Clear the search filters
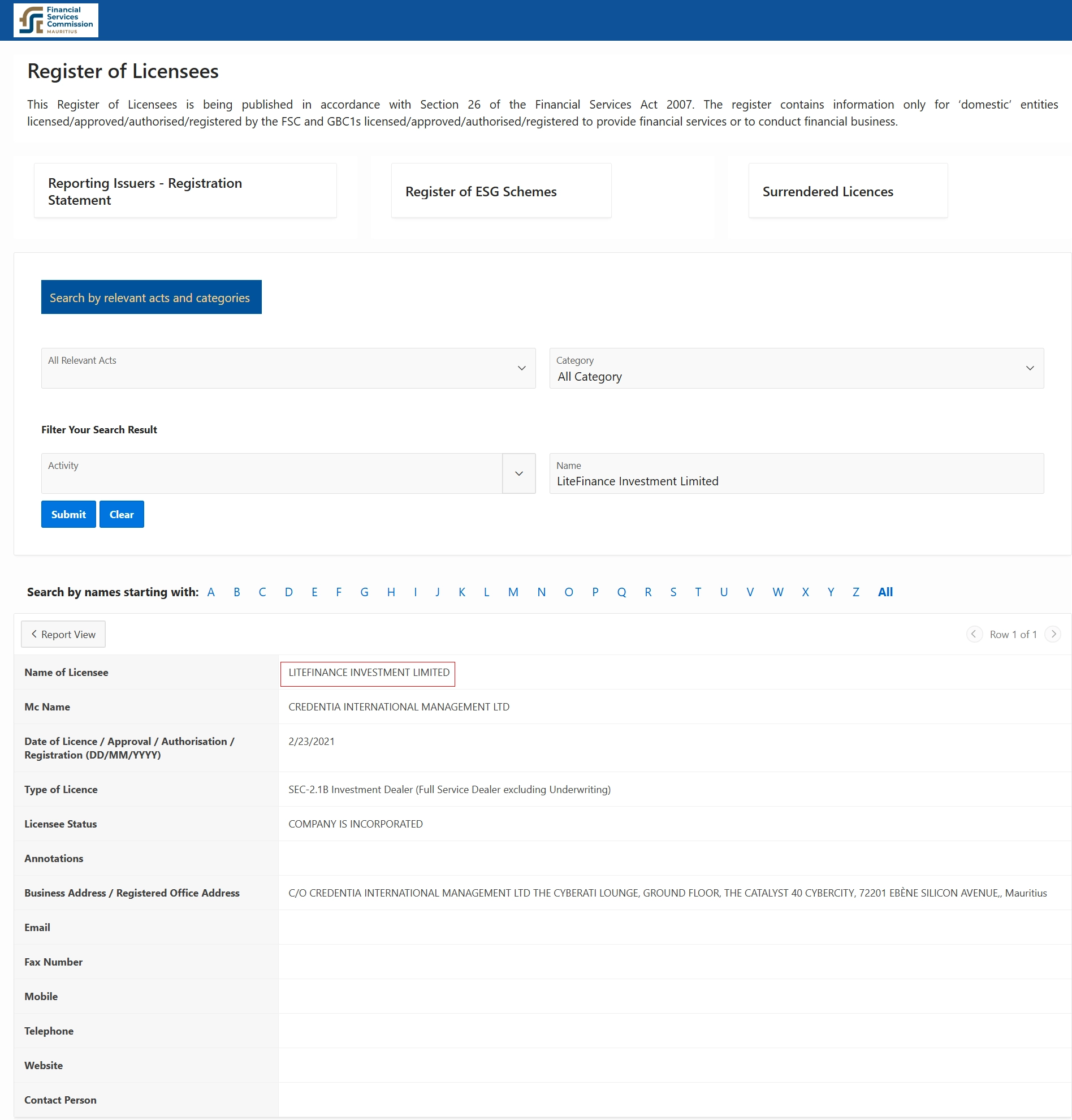 click(x=122, y=514)
